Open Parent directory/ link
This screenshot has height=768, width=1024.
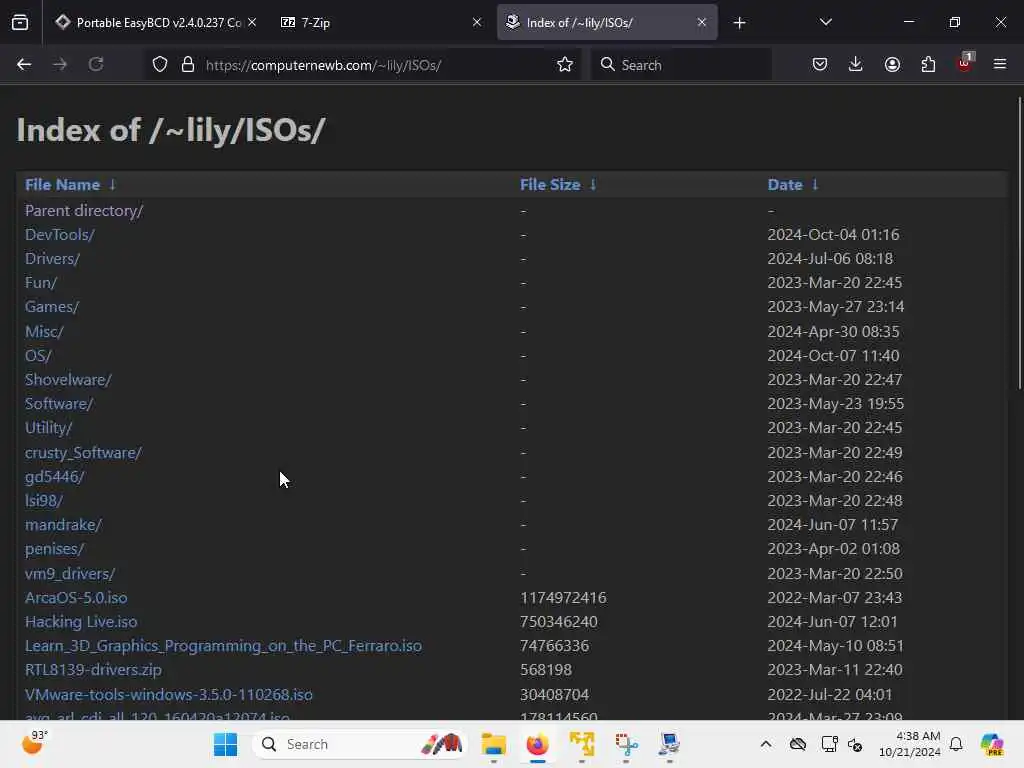click(x=84, y=210)
